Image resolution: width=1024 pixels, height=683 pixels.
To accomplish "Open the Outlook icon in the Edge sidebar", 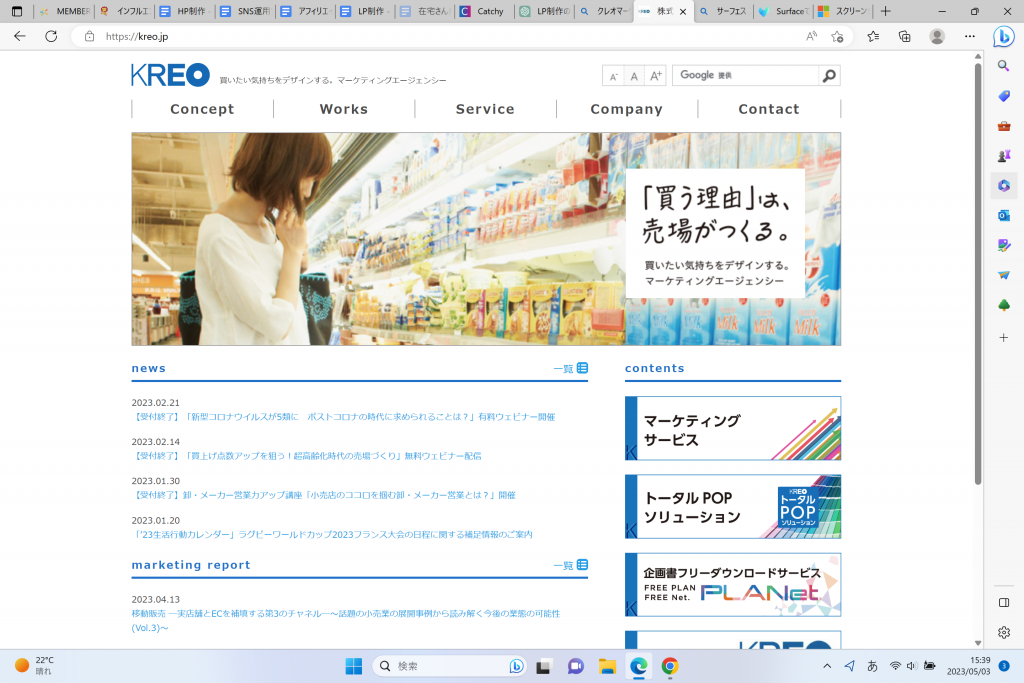I will [x=1003, y=215].
